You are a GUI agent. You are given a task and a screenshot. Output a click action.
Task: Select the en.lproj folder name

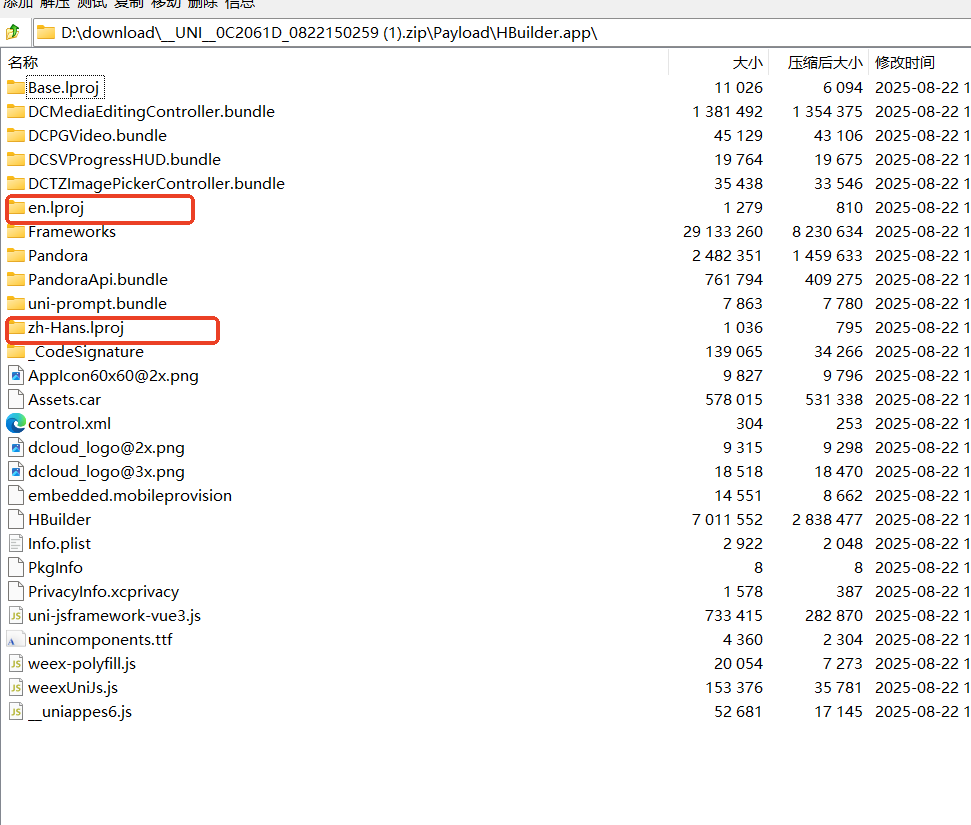[x=56, y=208]
